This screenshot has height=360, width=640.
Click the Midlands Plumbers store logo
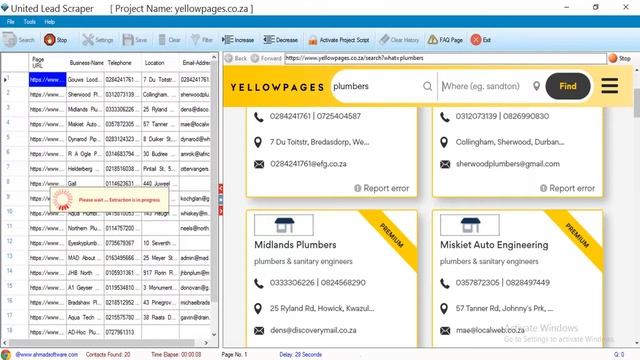[x=284, y=225]
